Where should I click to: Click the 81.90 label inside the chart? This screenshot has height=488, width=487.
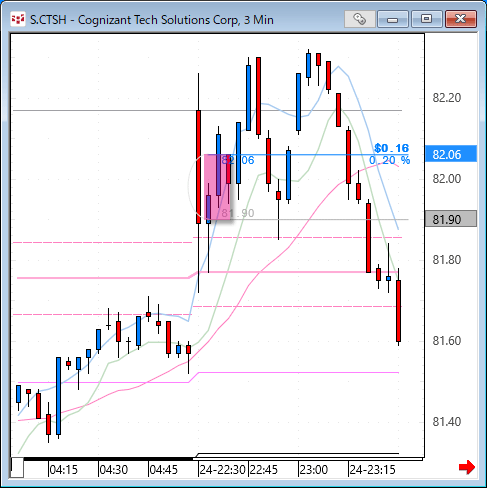[238, 213]
